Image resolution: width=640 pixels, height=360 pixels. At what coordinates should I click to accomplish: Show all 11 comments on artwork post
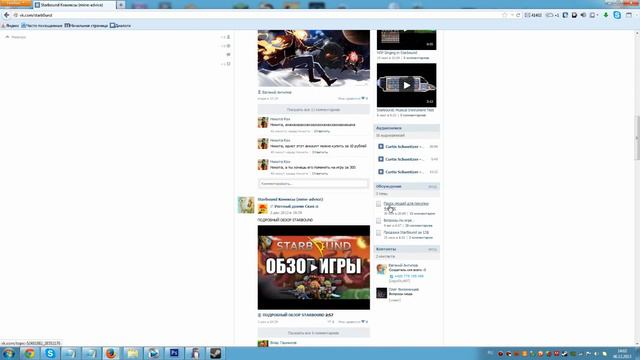(x=313, y=110)
